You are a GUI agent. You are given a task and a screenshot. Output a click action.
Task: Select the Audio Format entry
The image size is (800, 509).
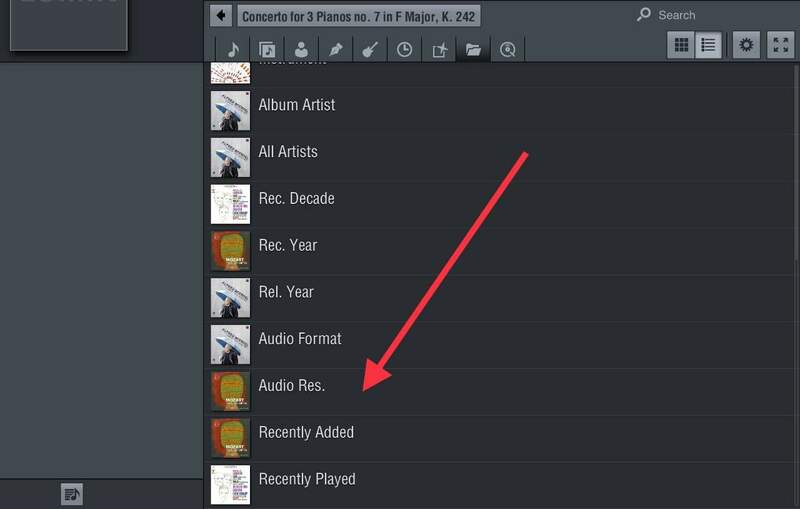(x=300, y=338)
